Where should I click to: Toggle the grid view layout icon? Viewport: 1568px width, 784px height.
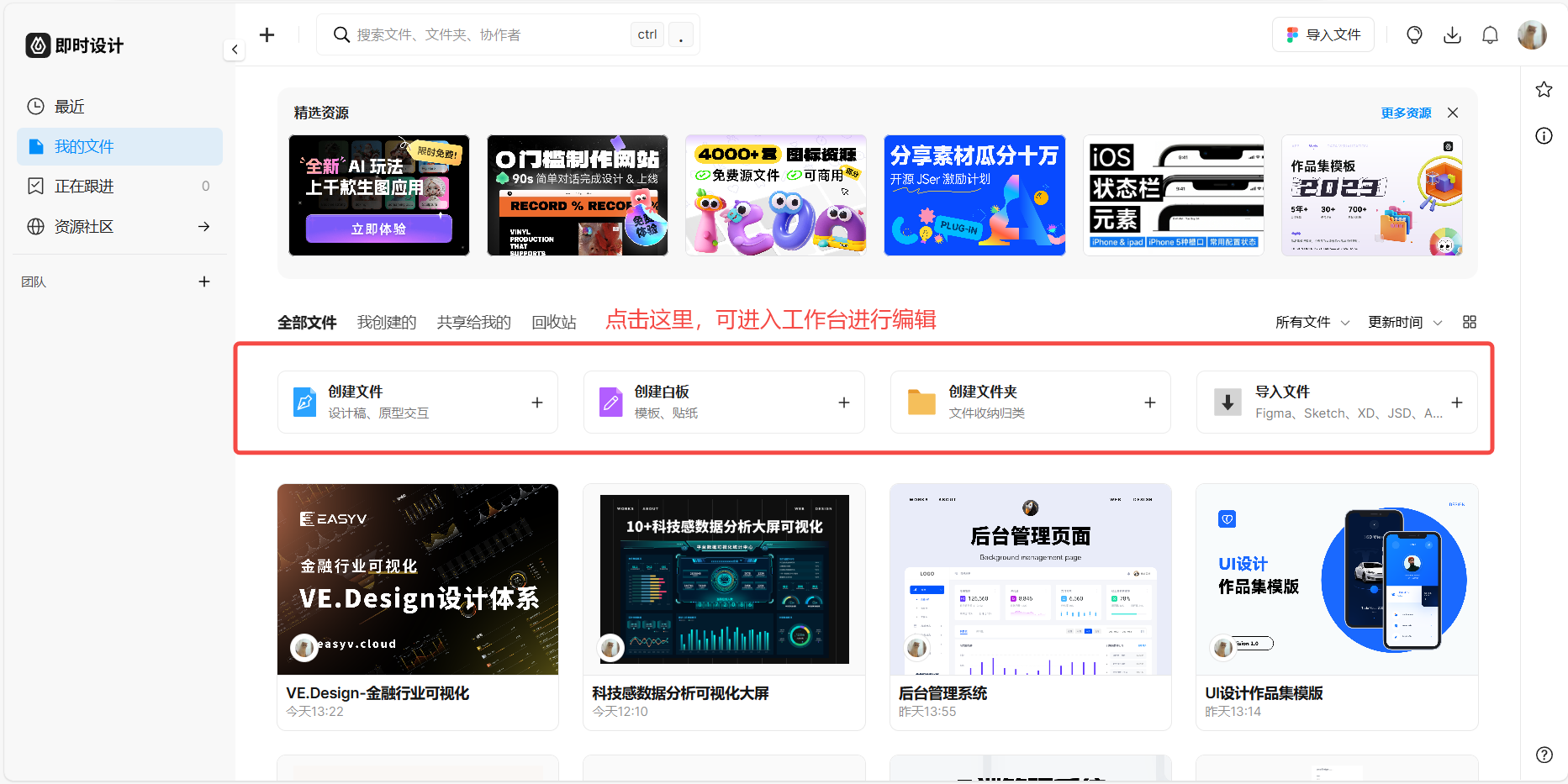[x=1470, y=322]
